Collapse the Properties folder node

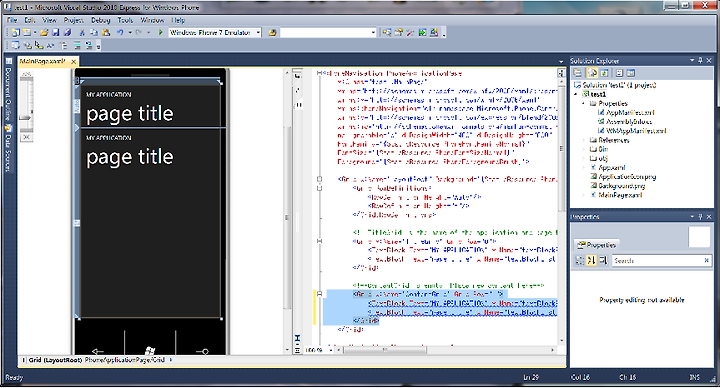(x=584, y=104)
